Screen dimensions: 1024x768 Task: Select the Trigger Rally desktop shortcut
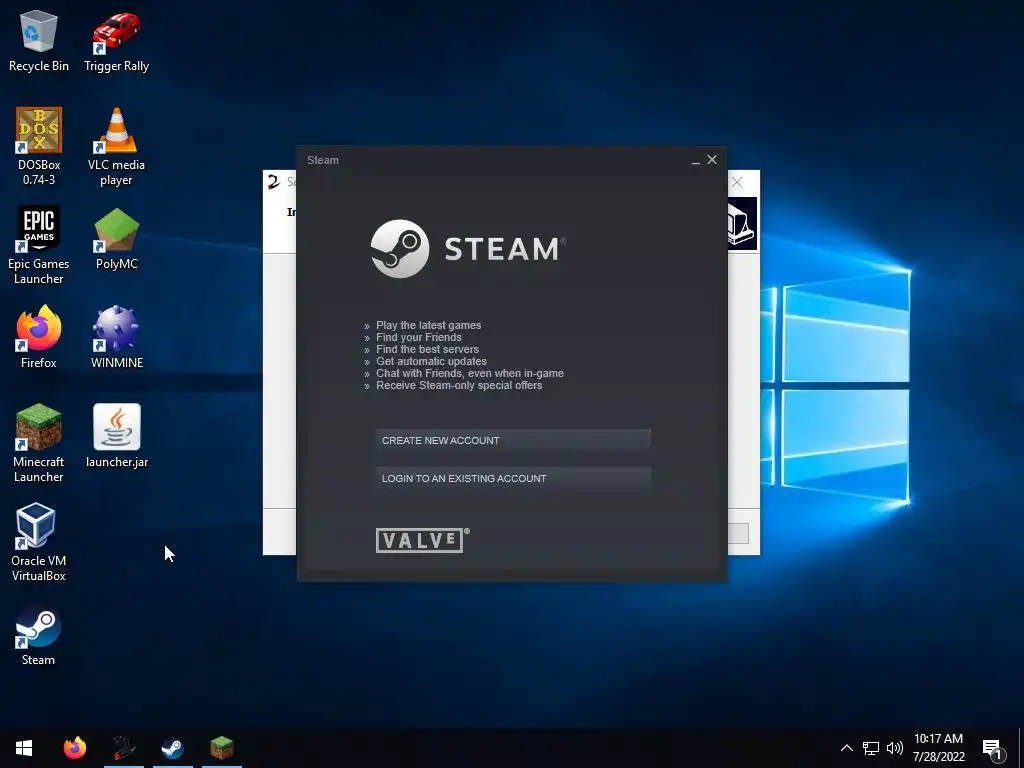click(x=116, y=40)
